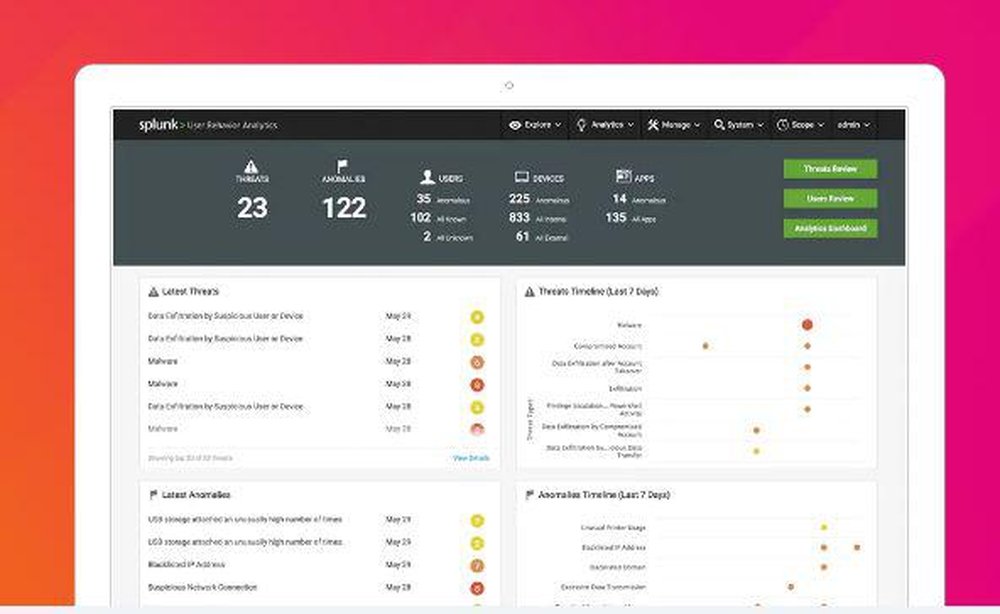Click the total threats count 23
1000x614 pixels.
253,208
